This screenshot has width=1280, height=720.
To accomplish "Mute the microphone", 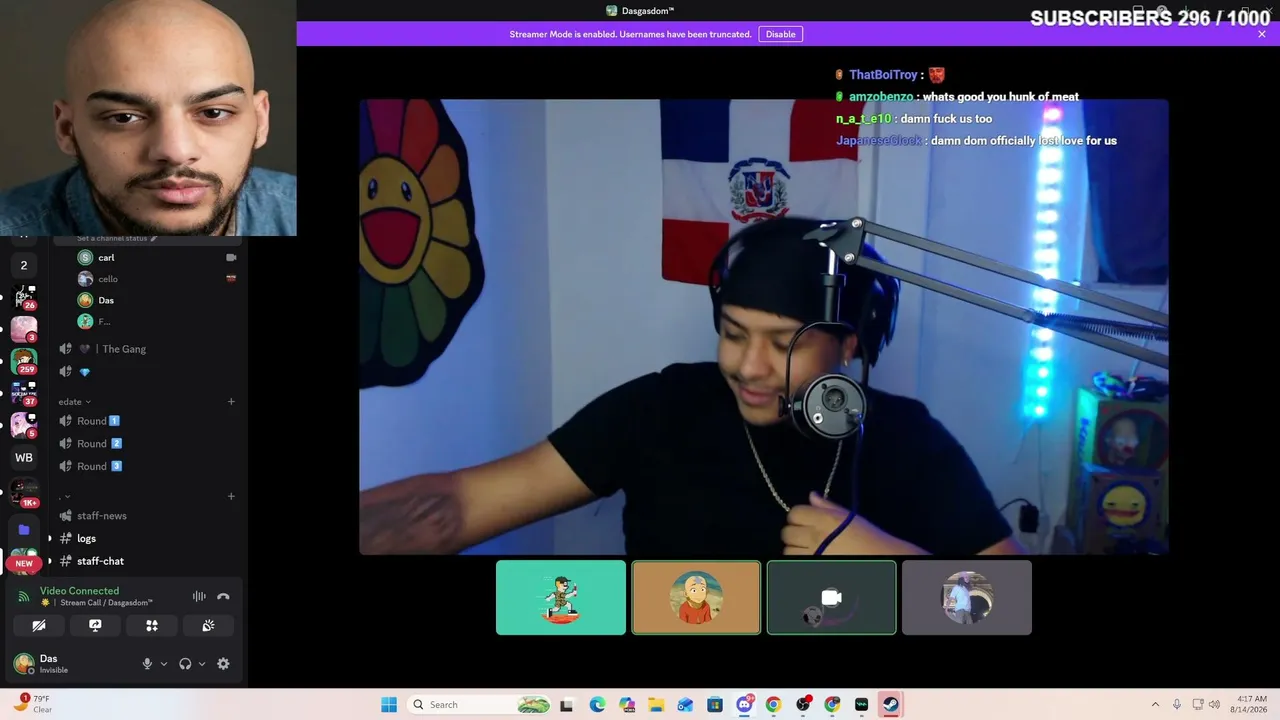I will (147, 663).
